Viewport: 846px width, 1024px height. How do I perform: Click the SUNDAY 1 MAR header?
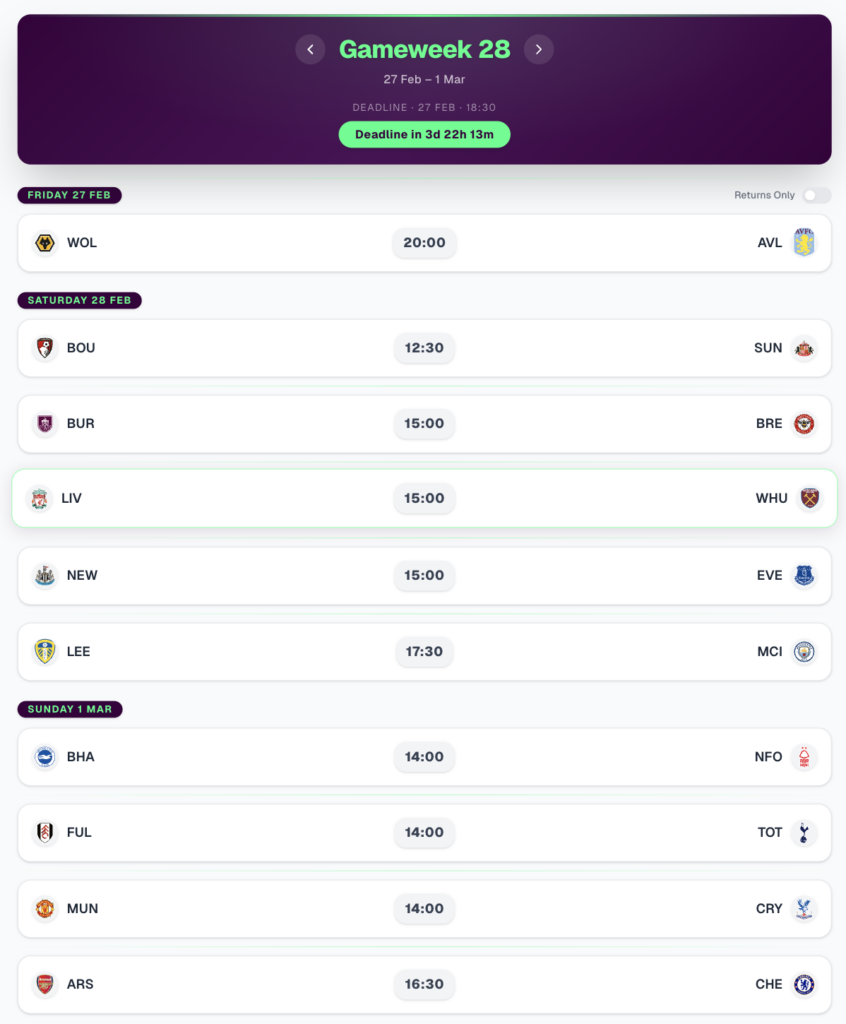(67, 709)
